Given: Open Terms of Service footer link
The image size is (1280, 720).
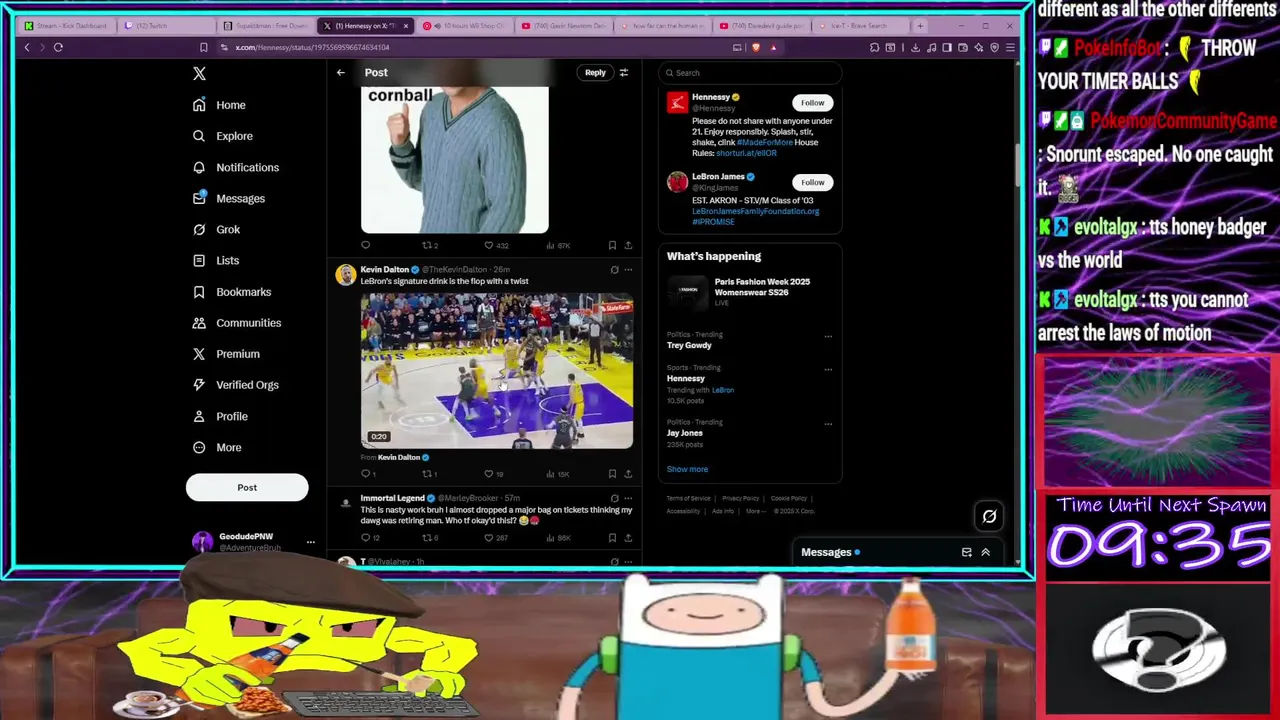Looking at the screenshot, I should click(688, 498).
